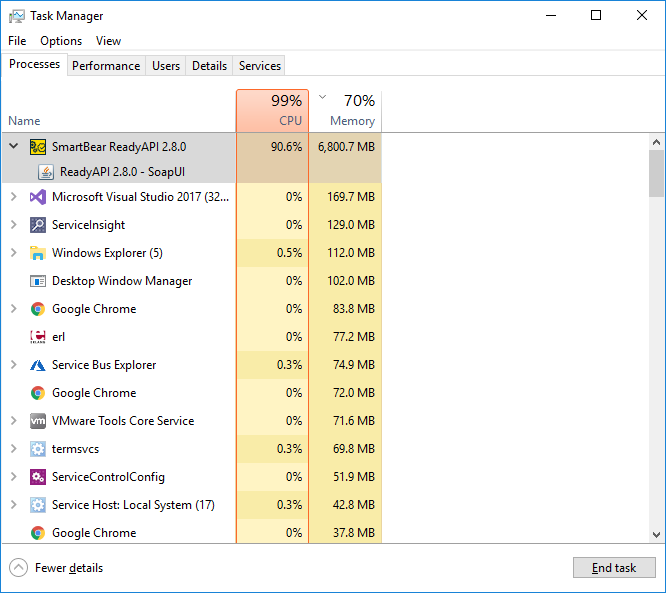Expand the Windows Explorer (5) group
666x593 pixels.
[x=14, y=253]
